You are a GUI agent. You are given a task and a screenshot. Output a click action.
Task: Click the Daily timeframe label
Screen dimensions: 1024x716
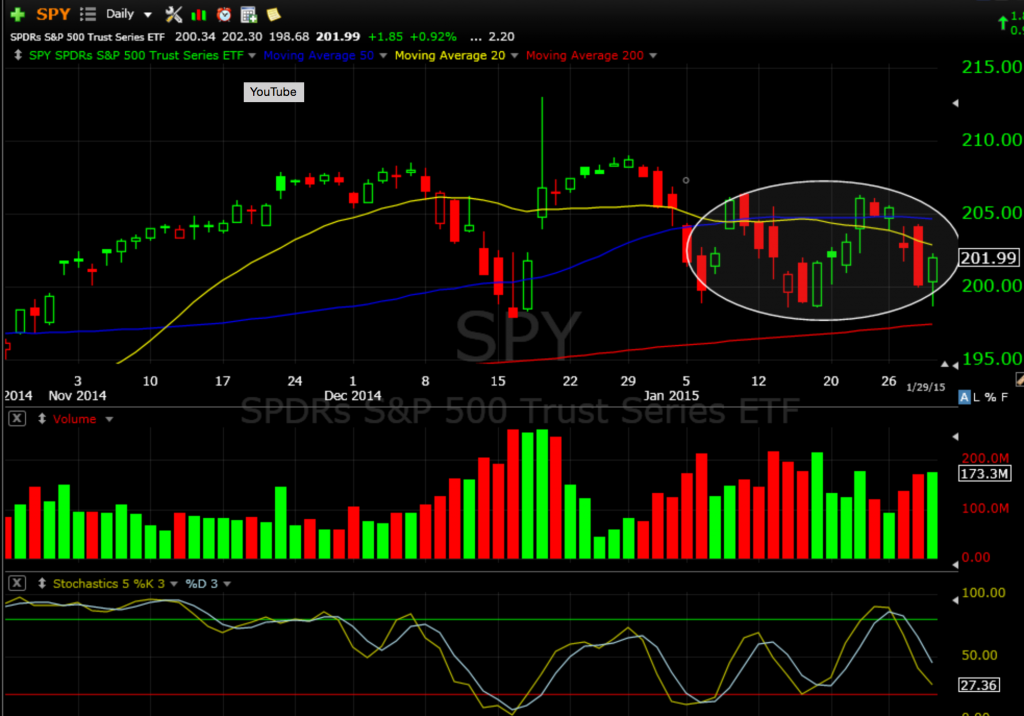point(120,14)
